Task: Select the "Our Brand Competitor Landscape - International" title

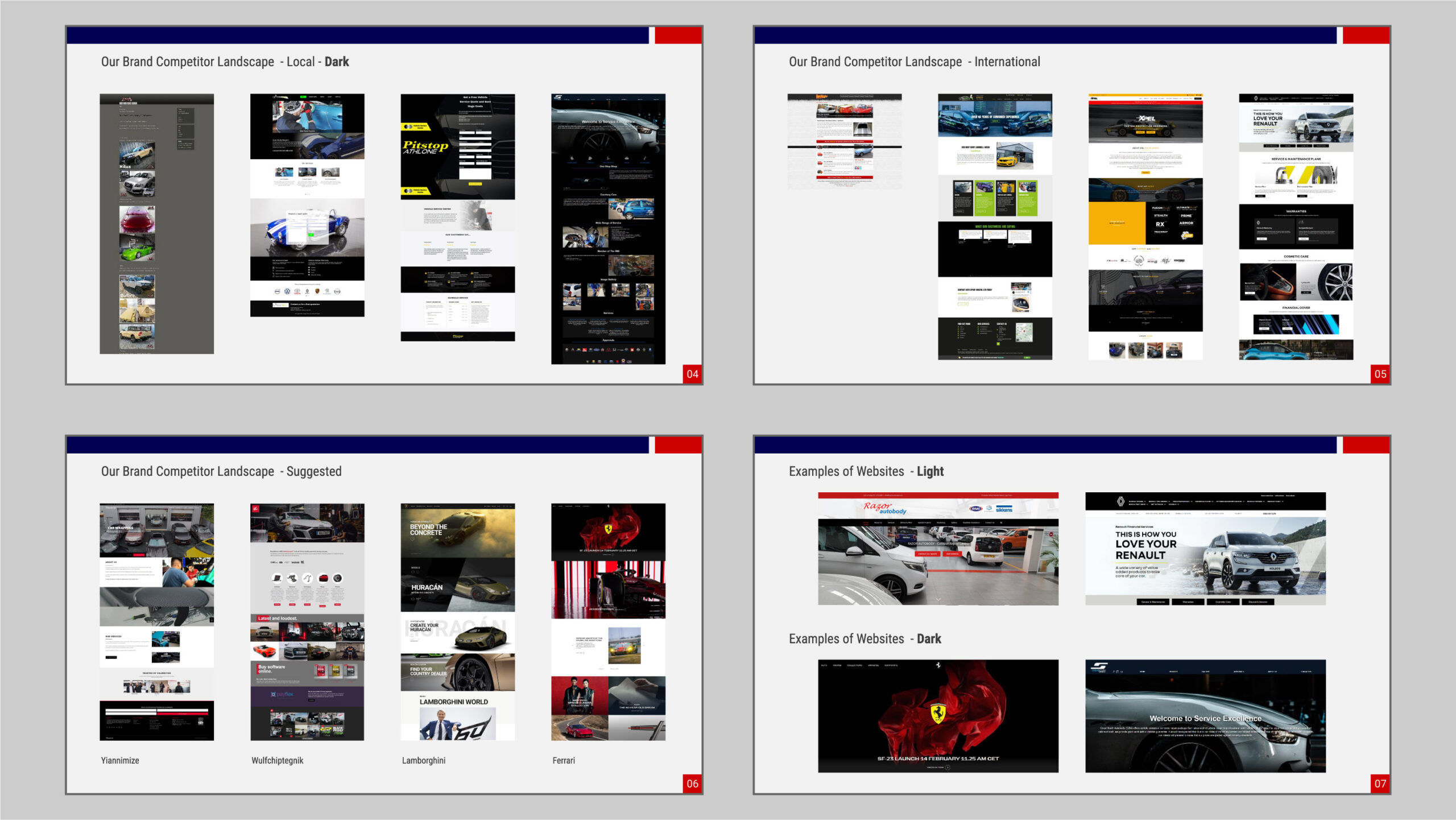Action: point(914,61)
